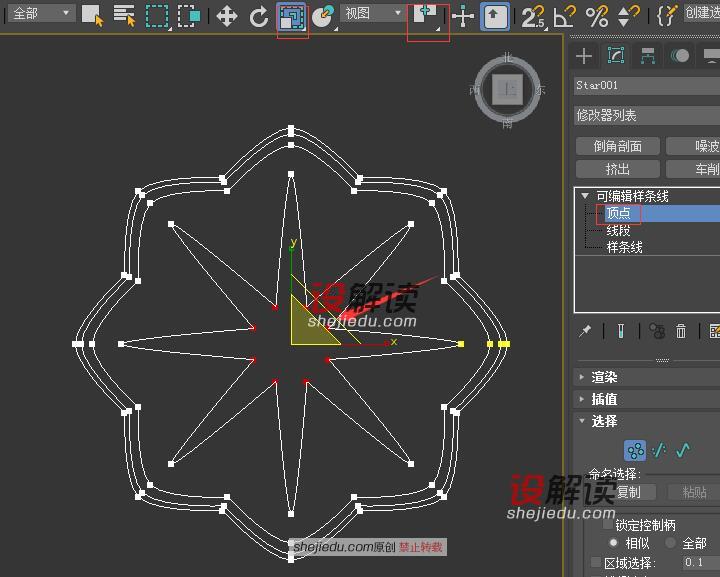Click the 粘贴 named selection button
This screenshot has height=577, width=720.
(x=694, y=493)
